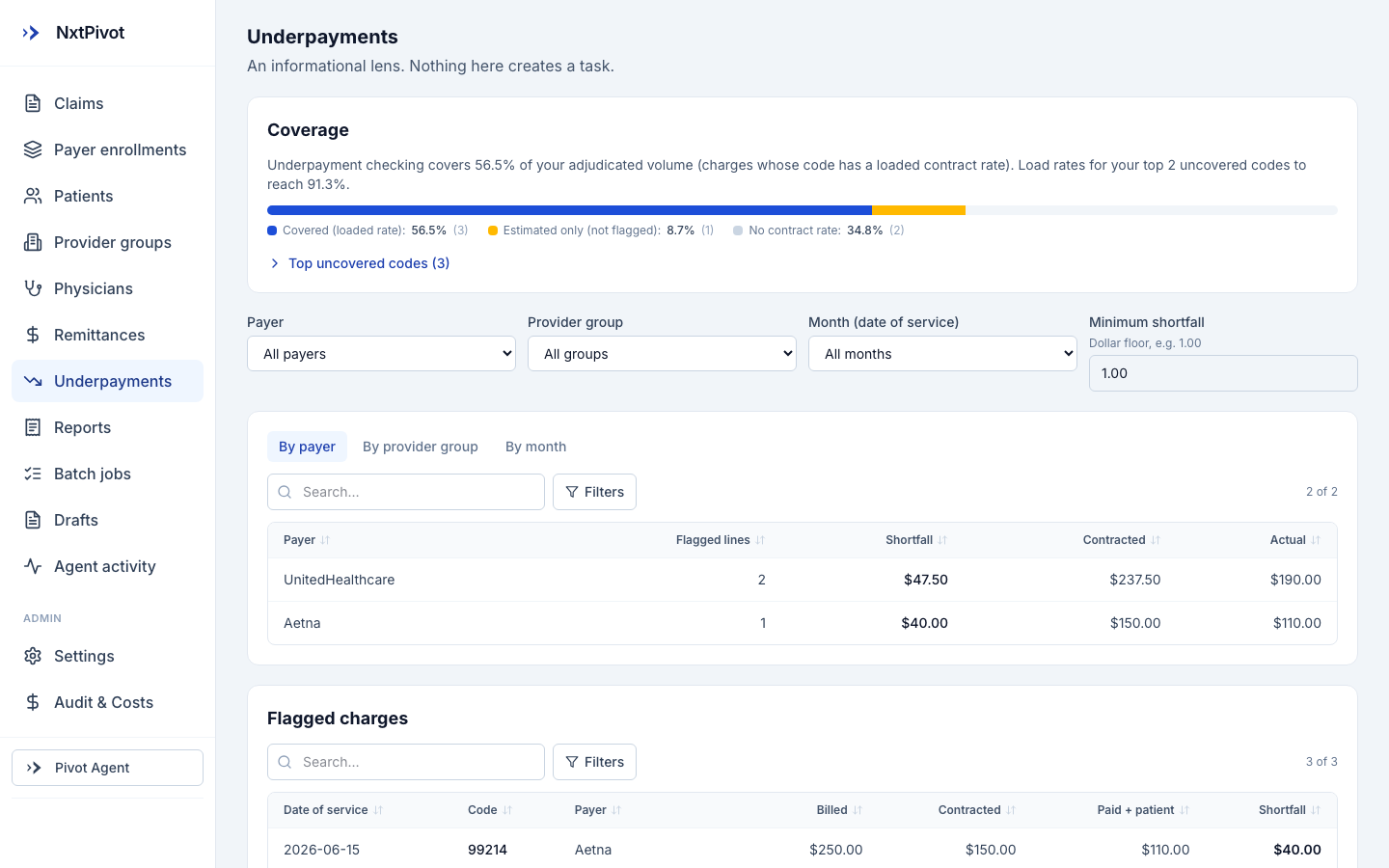Click the $47.50 shortfall value
The width and height of the screenshot is (1389, 868).
926,580
